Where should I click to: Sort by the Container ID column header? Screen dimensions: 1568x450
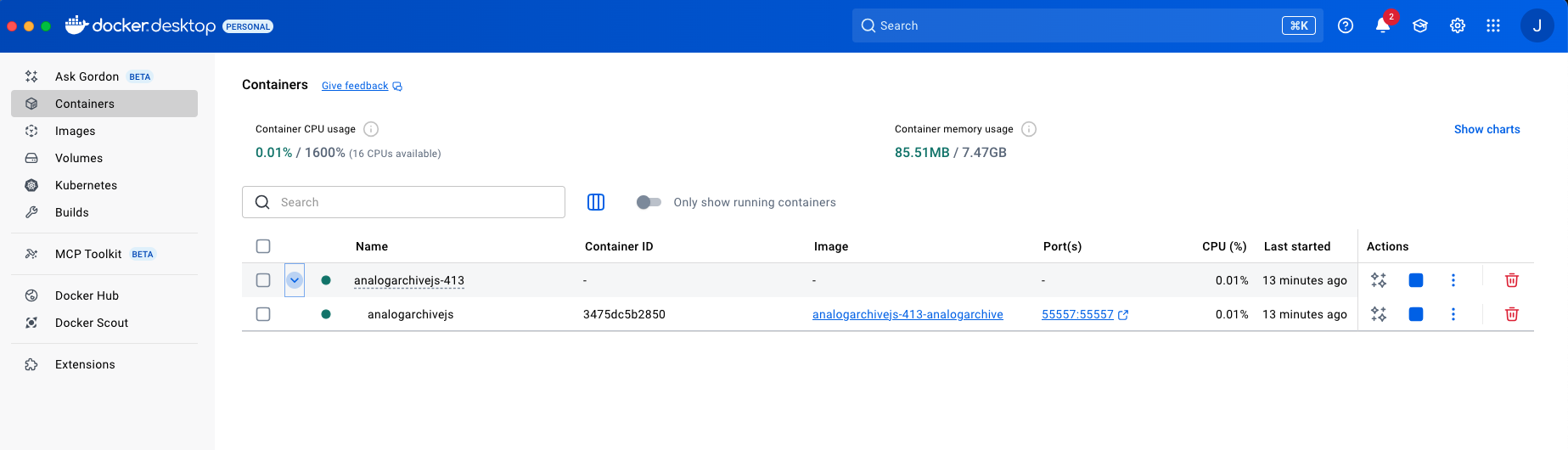[x=619, y=246]
